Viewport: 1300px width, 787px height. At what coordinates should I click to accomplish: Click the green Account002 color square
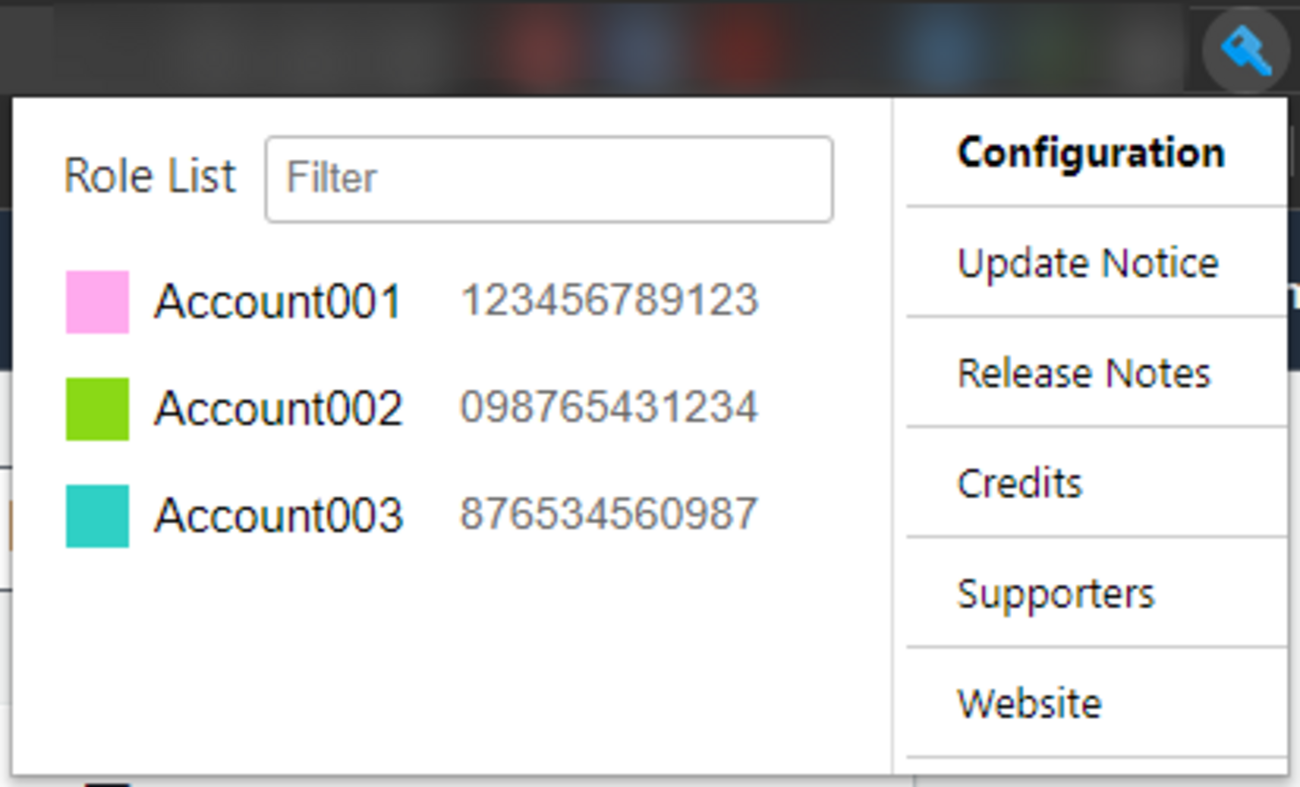point(97,409)
